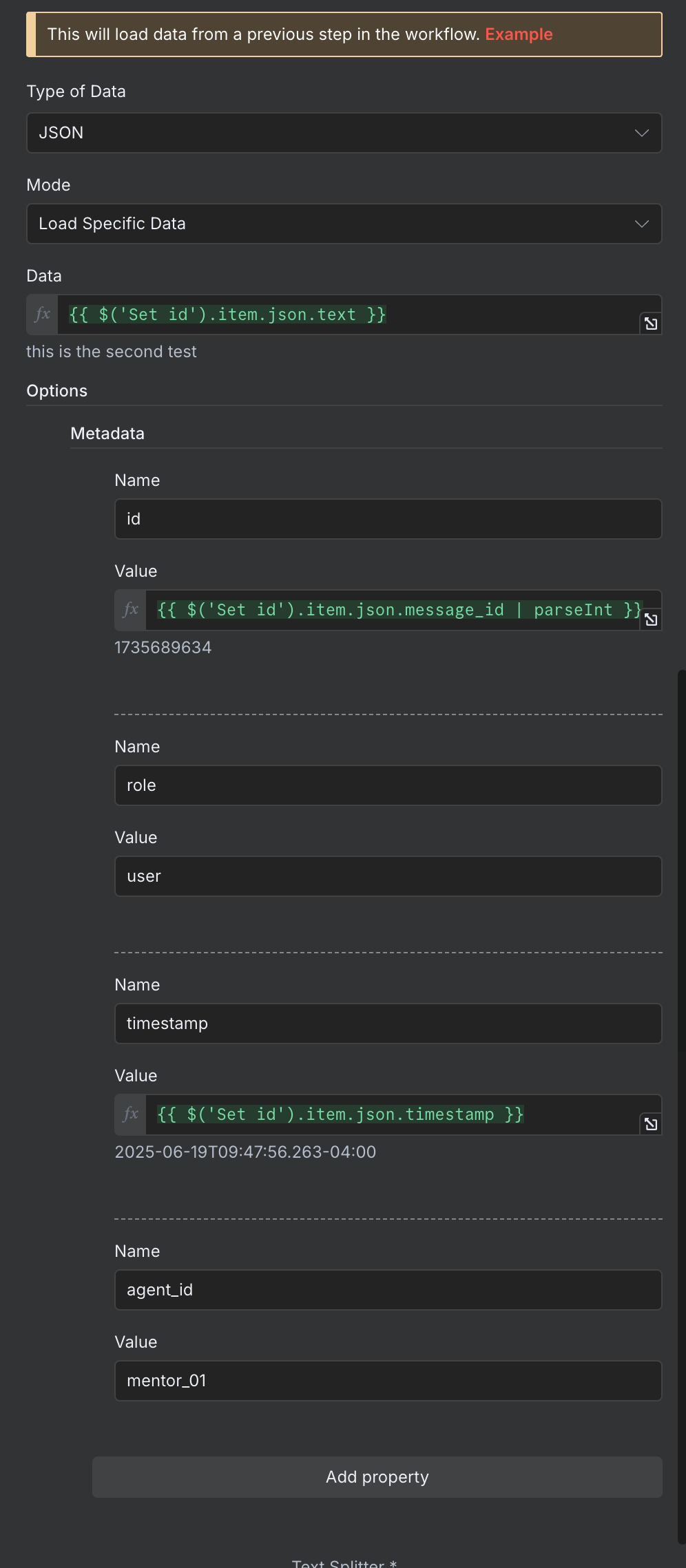Open the Example link in the notice
The height and width of the screenshot is (1568, 686).
click(x=519, y=34)
